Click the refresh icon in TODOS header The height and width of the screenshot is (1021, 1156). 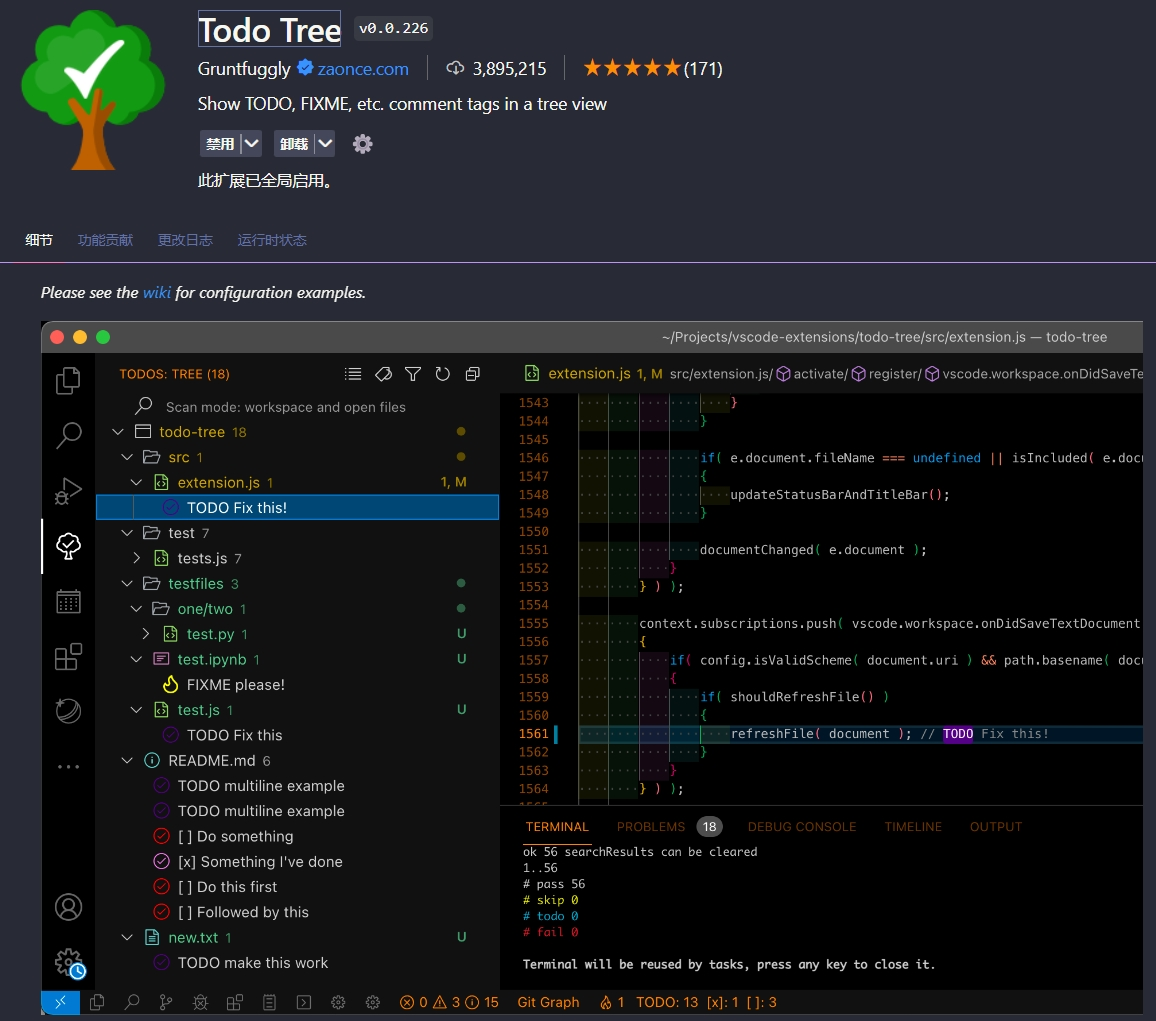pos(442,374)
